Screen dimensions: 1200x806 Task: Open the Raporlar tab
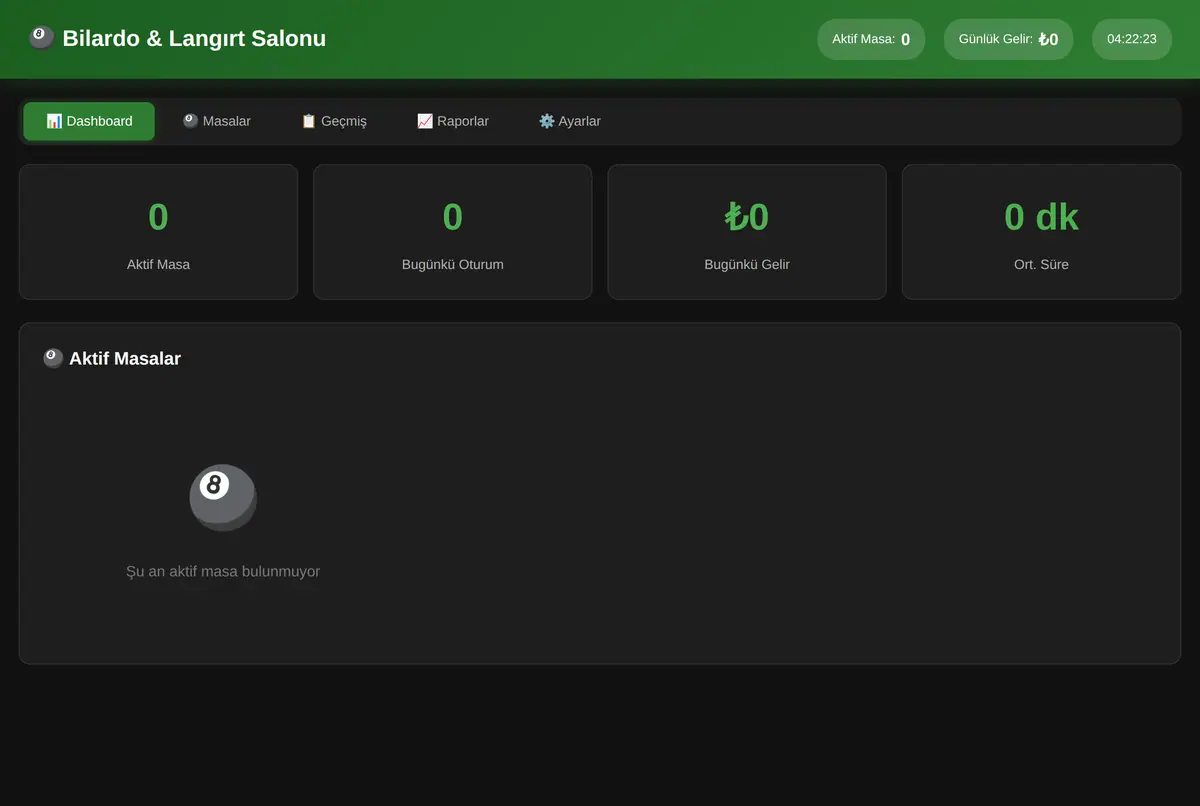point(453,121)
